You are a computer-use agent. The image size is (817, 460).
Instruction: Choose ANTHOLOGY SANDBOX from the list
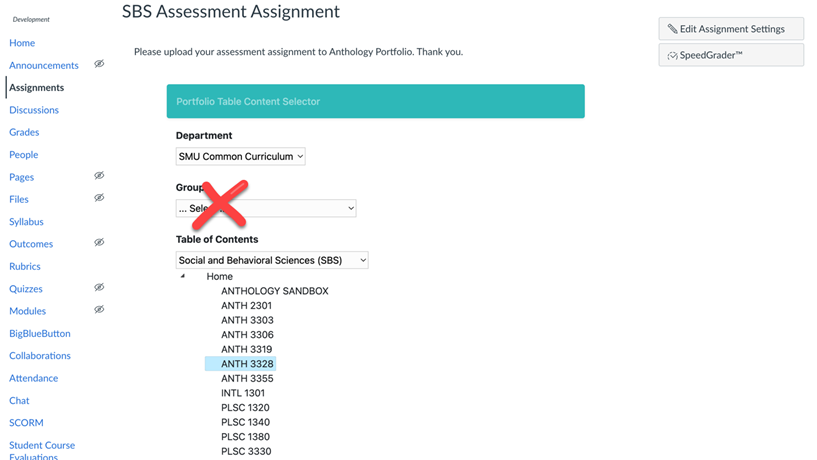click(x=274, y=291)
